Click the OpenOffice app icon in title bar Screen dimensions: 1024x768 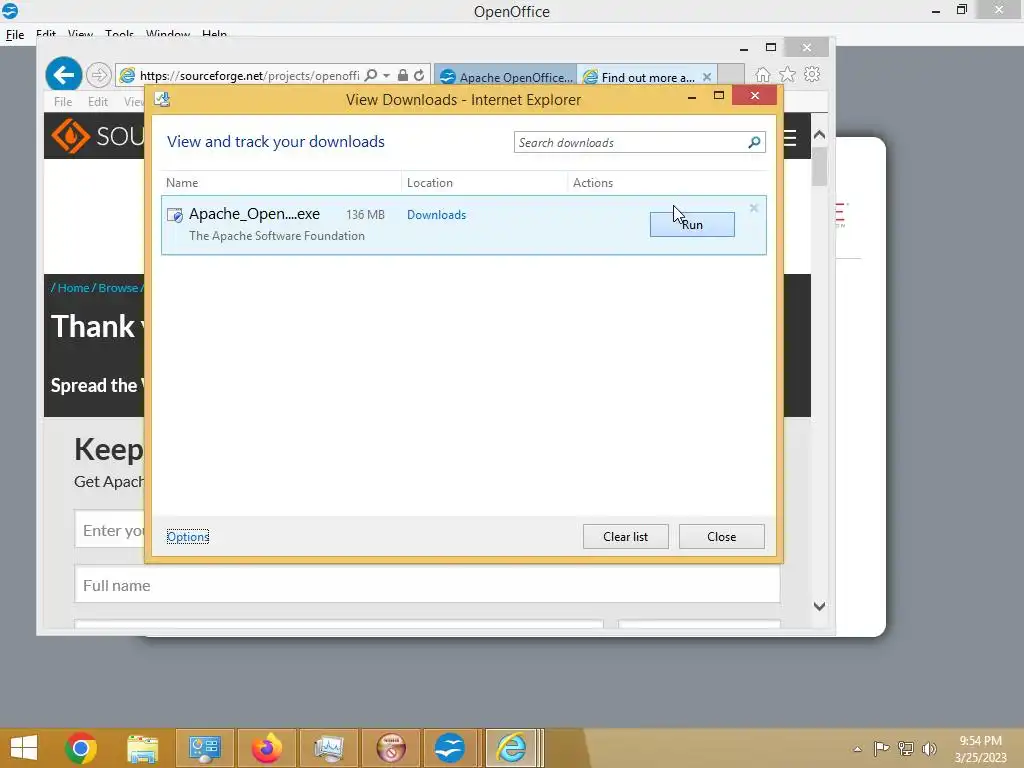coord(10,10)
